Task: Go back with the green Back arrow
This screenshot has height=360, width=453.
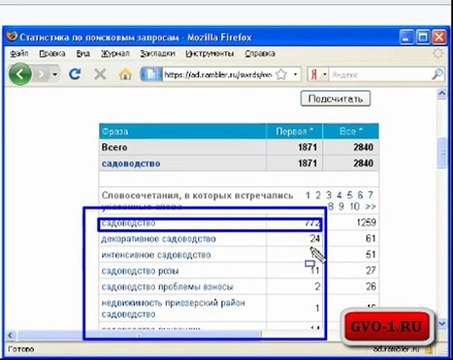Action: 20,74
